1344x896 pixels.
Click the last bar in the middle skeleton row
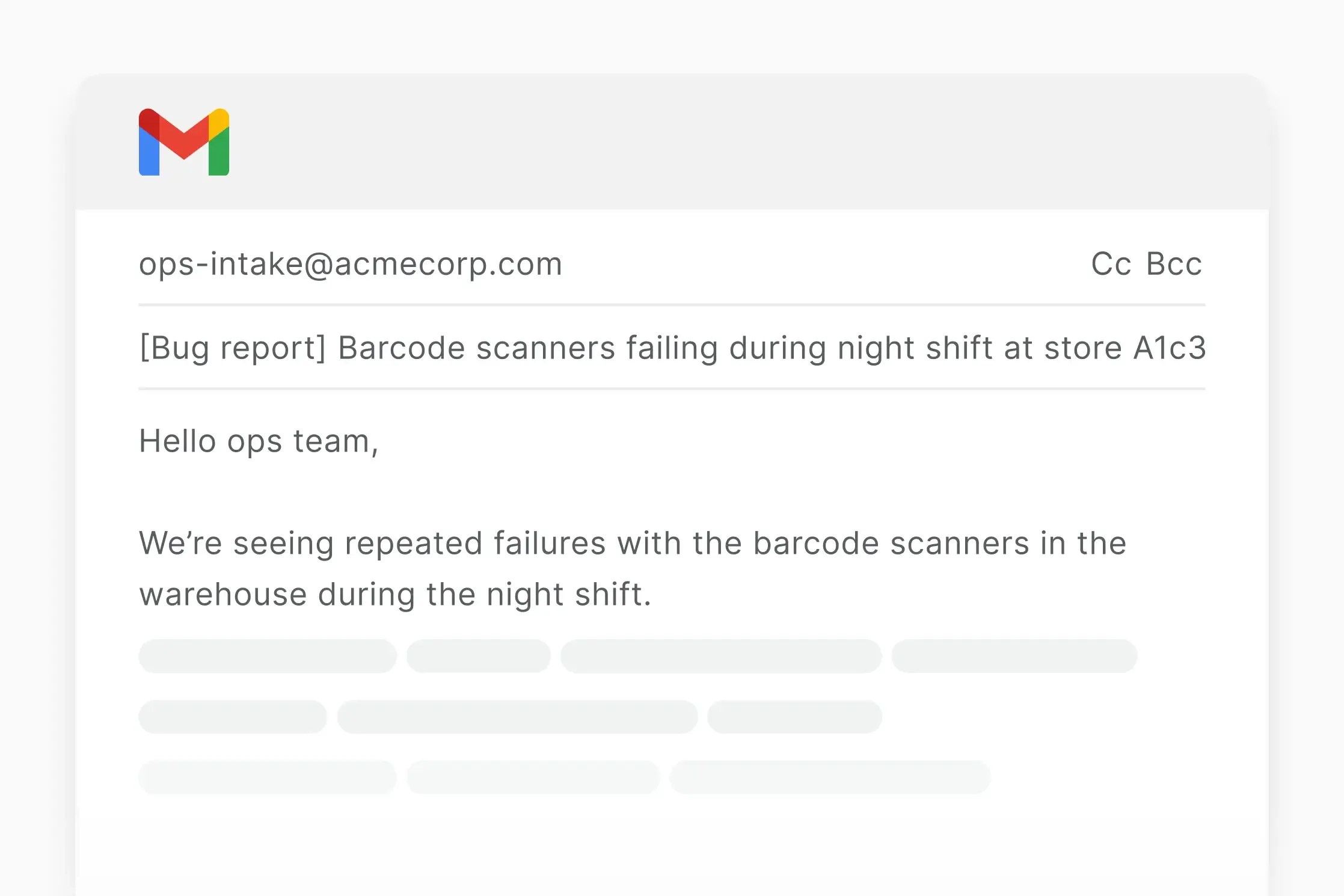(x=794, y=717)
